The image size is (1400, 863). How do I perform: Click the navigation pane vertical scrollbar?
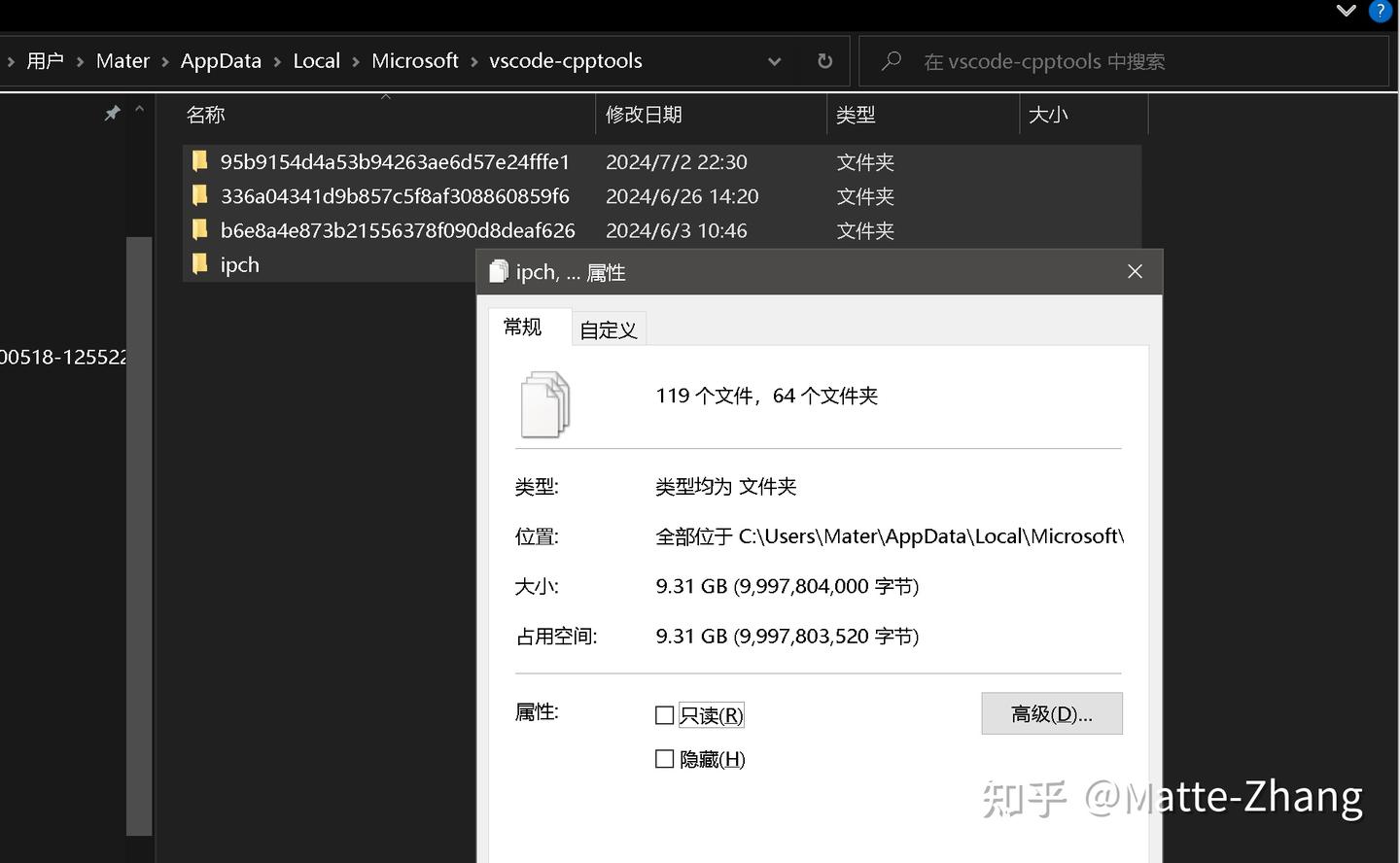click(139, 535)
